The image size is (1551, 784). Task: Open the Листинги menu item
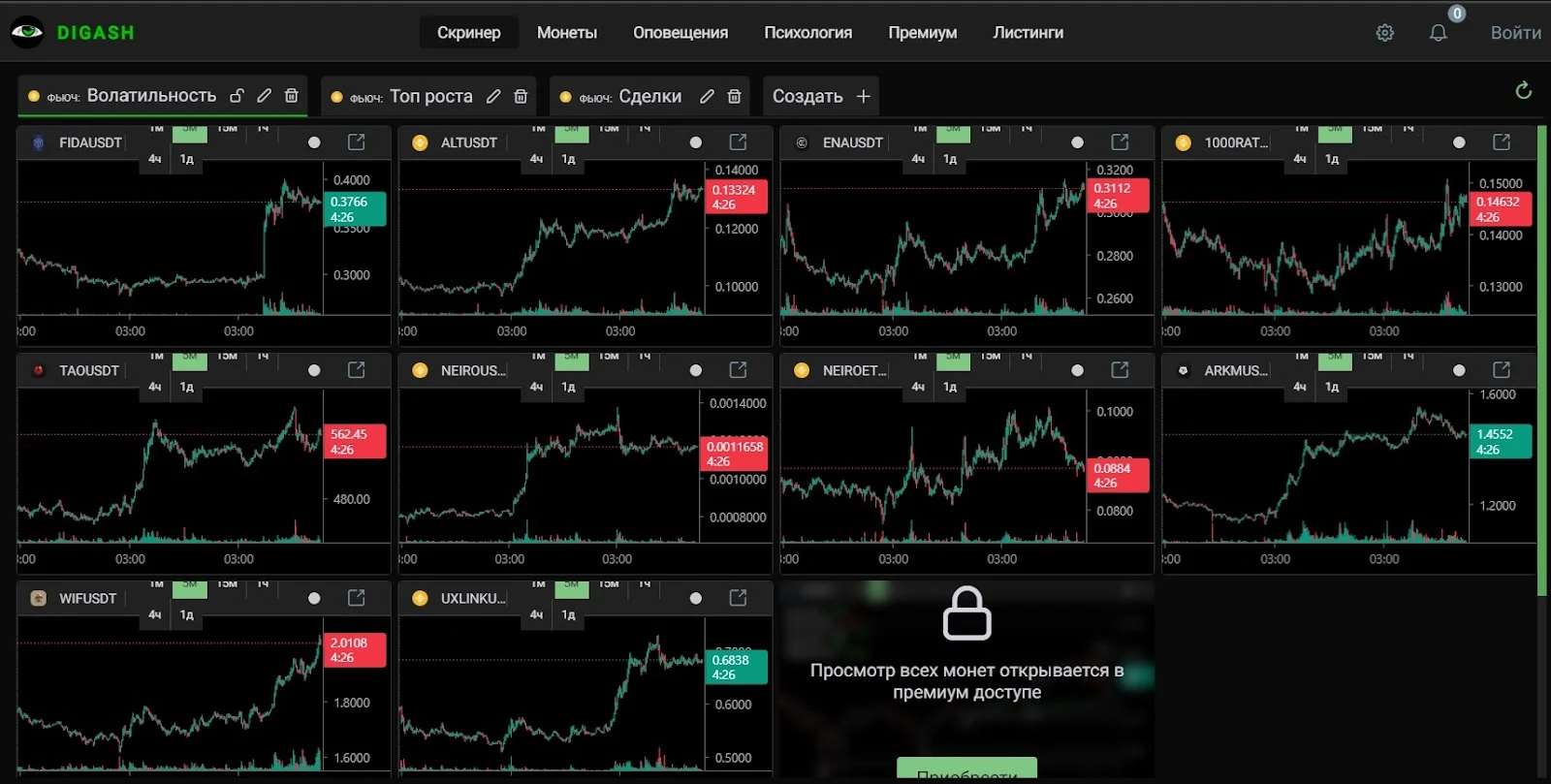[x=1028, y=33]
